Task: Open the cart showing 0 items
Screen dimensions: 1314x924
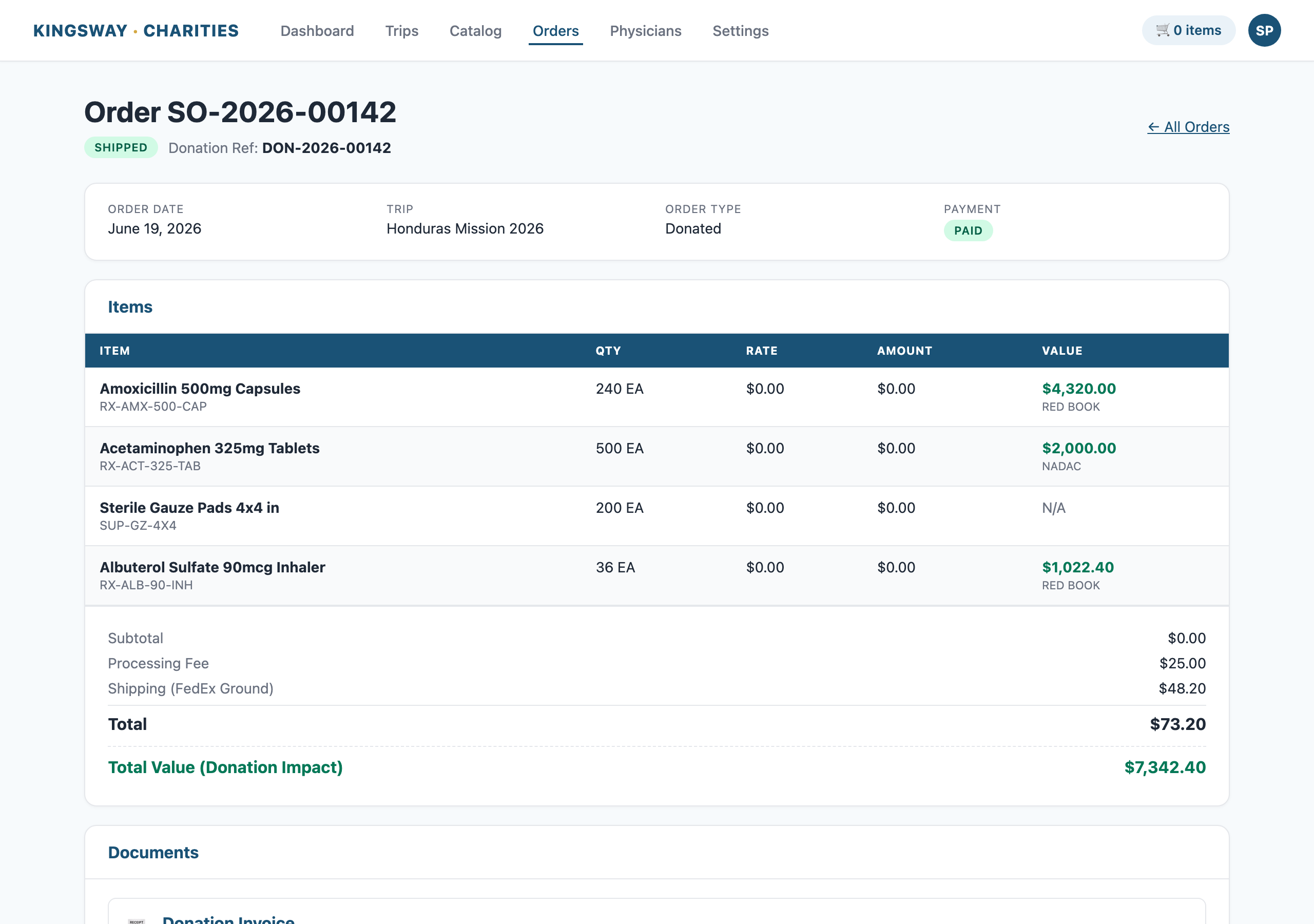Action: (1188, 30)
